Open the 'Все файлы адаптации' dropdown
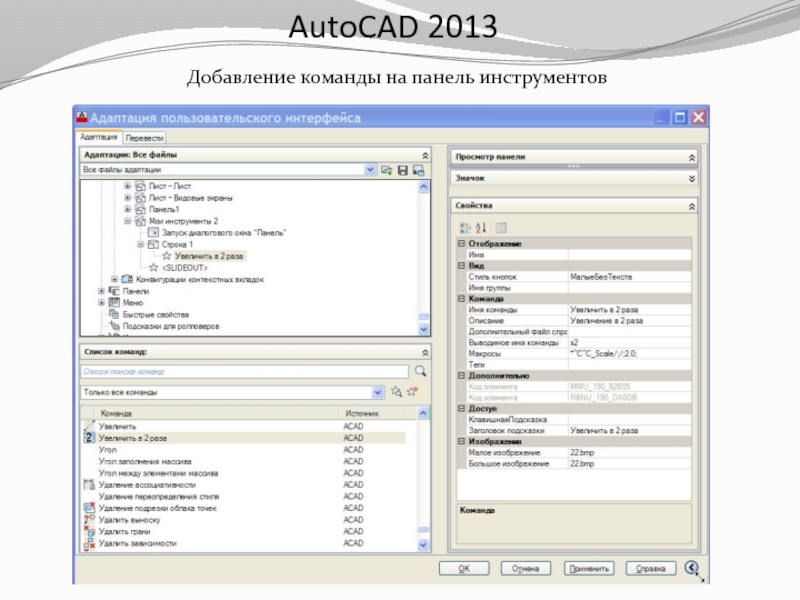800x600 pixels. tap(370, 171)
